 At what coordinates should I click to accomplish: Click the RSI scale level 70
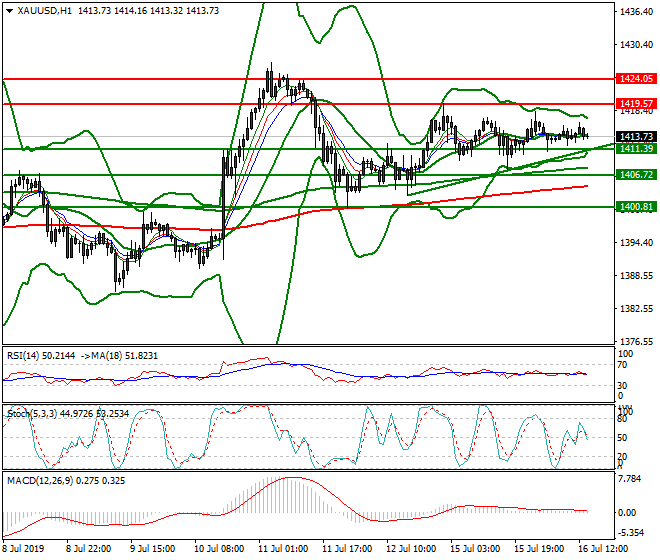[622, 365]
